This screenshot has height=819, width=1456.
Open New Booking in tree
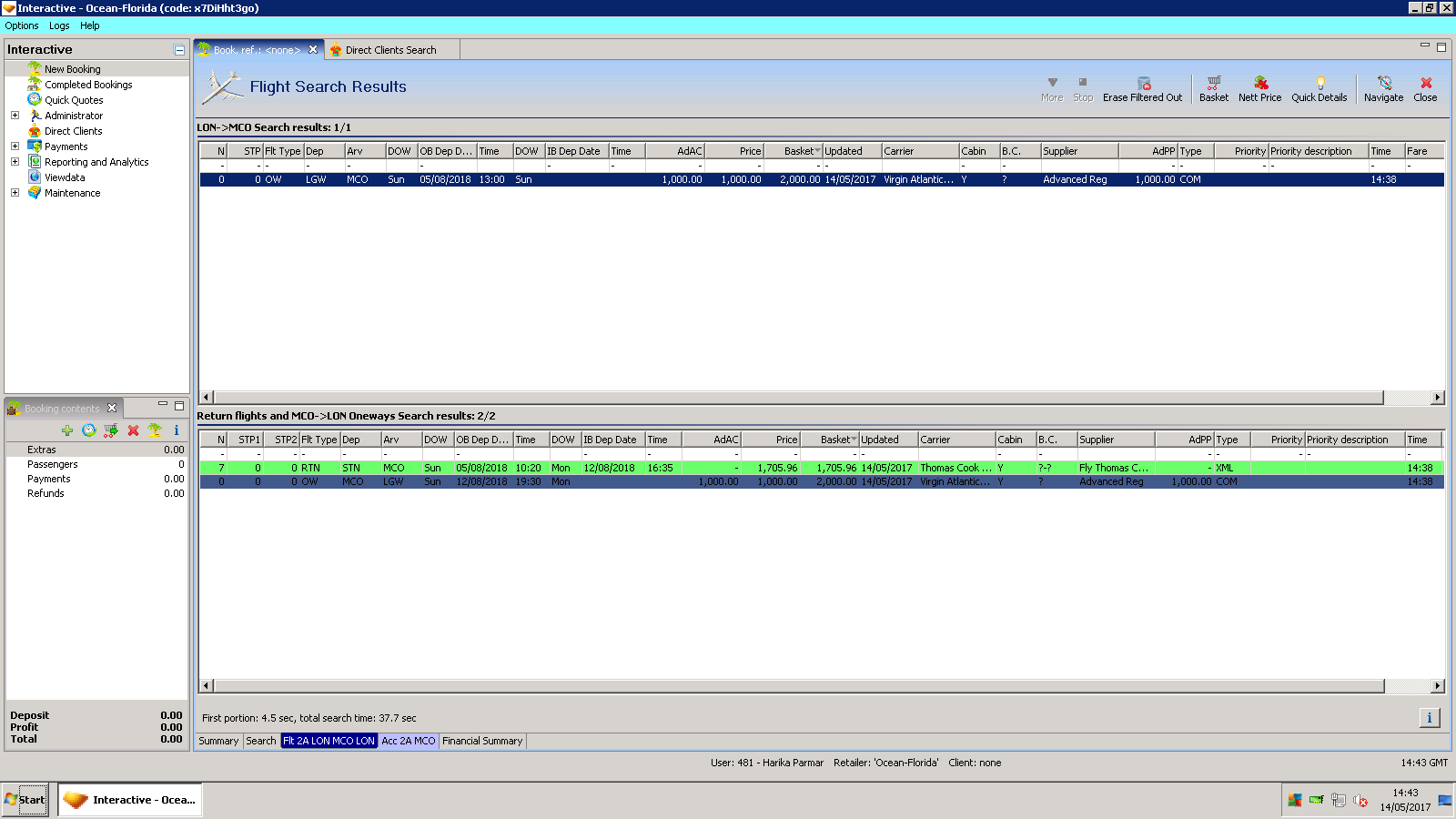coord(73,69)
